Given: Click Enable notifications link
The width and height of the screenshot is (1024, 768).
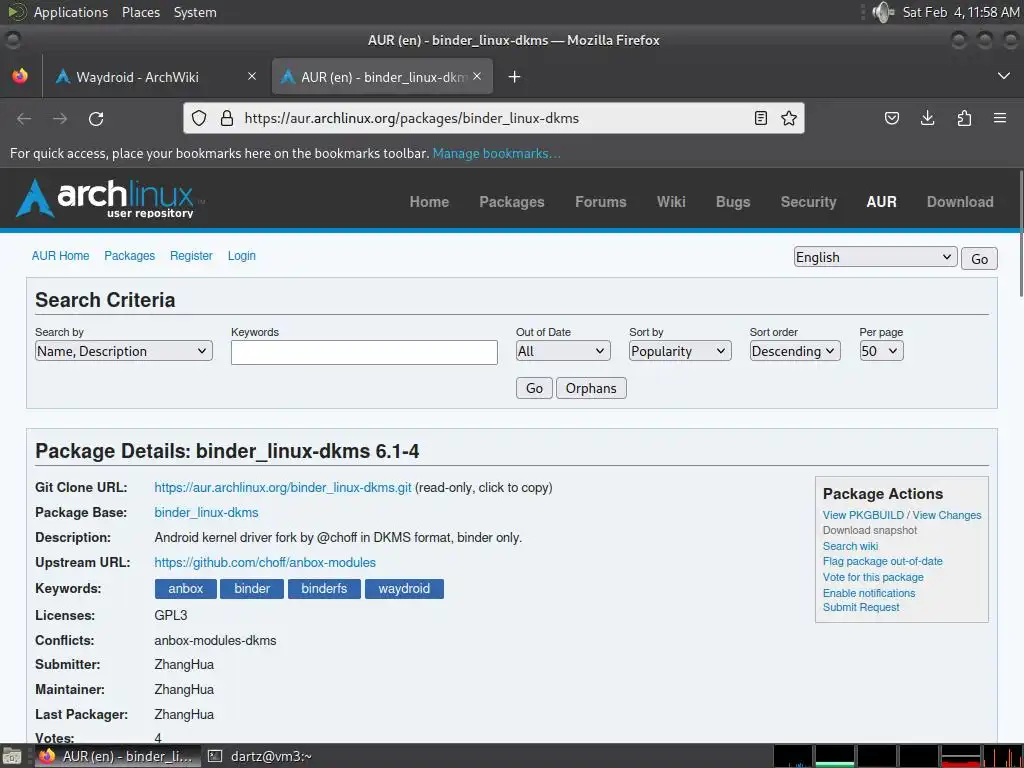Looking at the screenshot, I should point(869,593).
